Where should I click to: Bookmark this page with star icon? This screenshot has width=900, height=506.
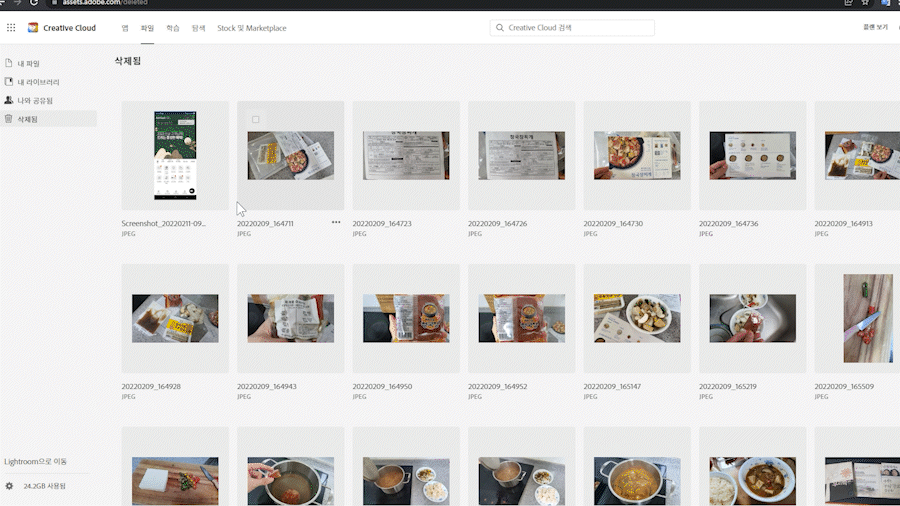click(865, 3)
